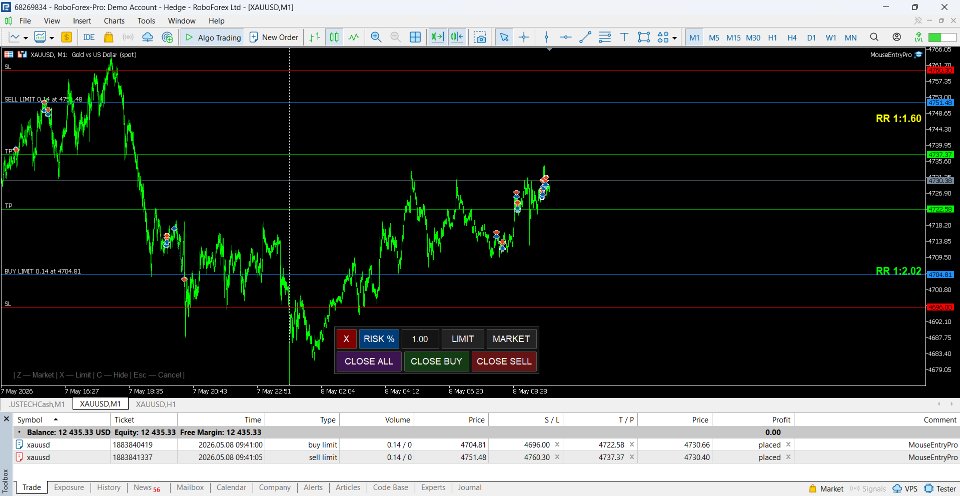Switch chart to line chart
Viewport: 960px width, 496px height.
(354, 37)
